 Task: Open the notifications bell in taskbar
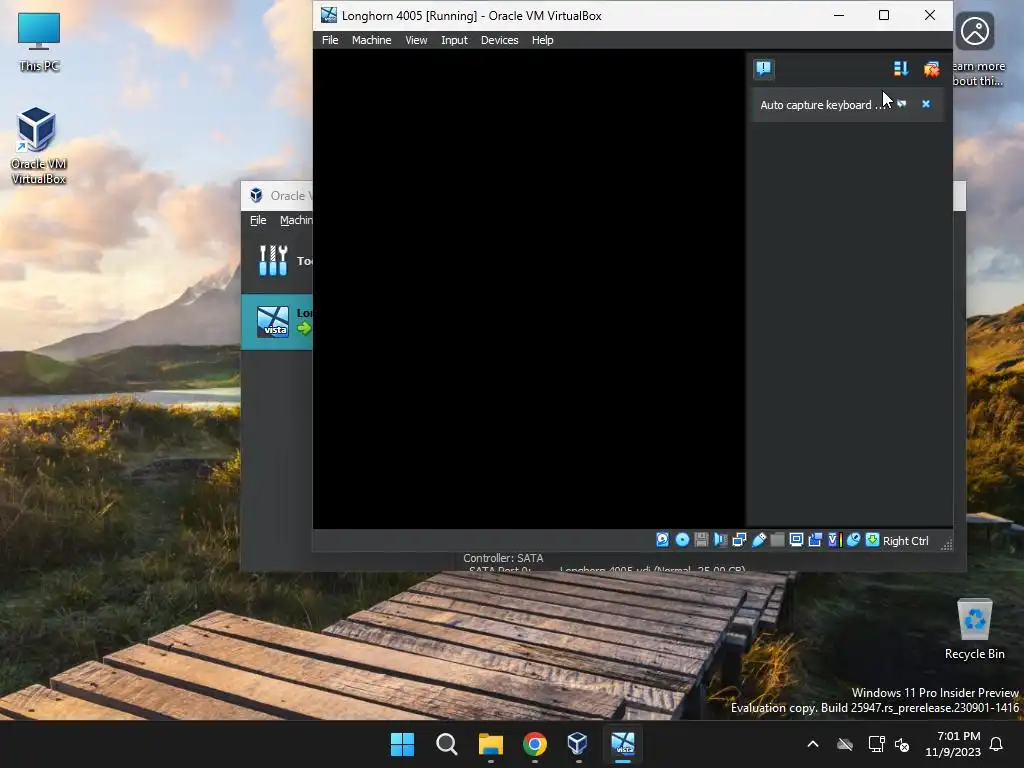point(996,744)
